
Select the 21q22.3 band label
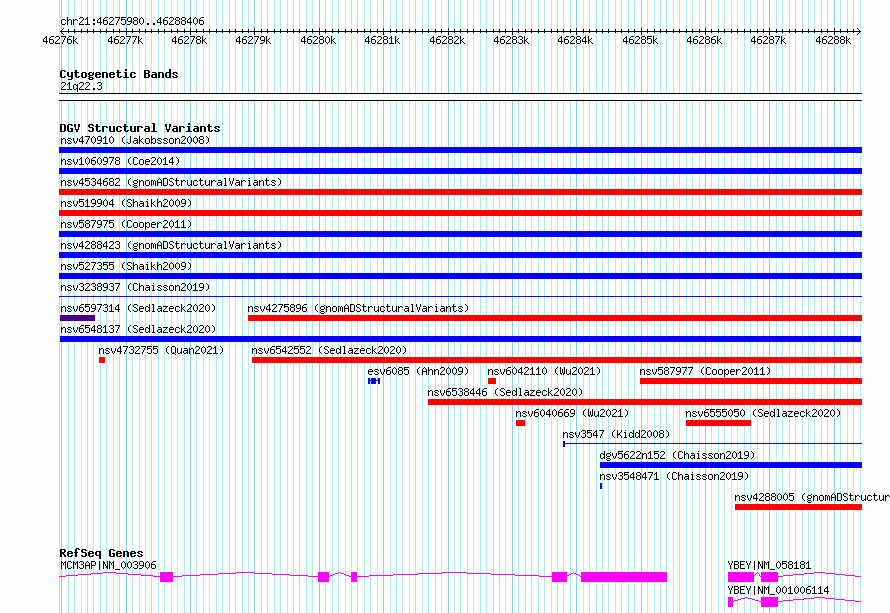pos(81,86)
